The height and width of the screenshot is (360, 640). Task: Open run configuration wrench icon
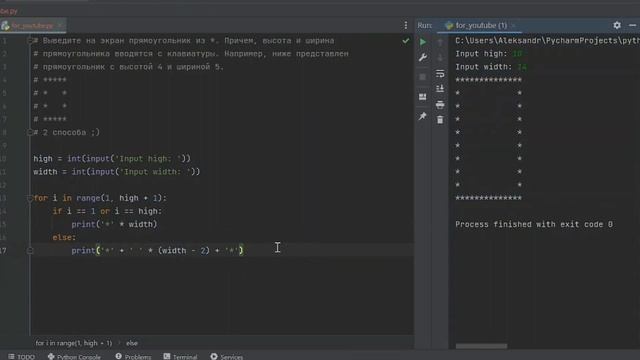pyautogui.click(x=423, y=57)
